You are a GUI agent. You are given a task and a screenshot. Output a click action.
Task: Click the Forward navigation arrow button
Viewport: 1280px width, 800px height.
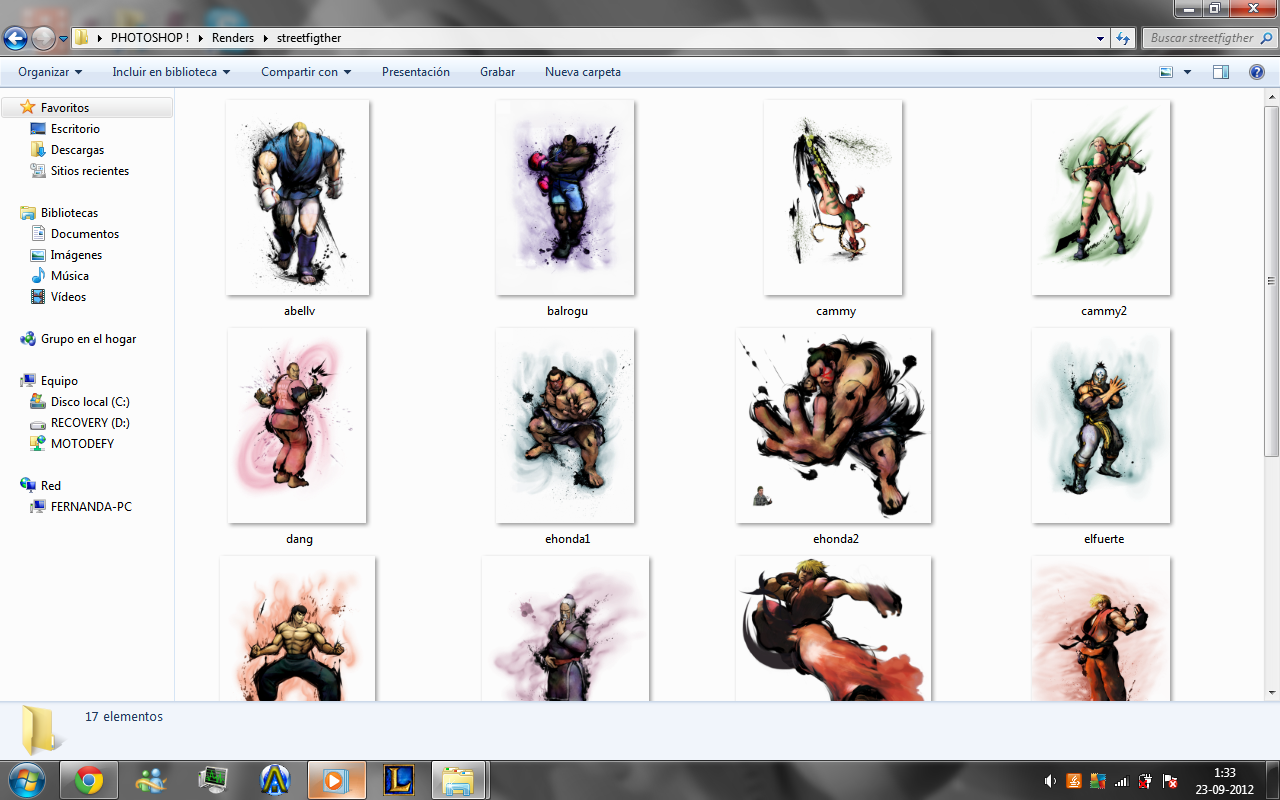[43, 39]
